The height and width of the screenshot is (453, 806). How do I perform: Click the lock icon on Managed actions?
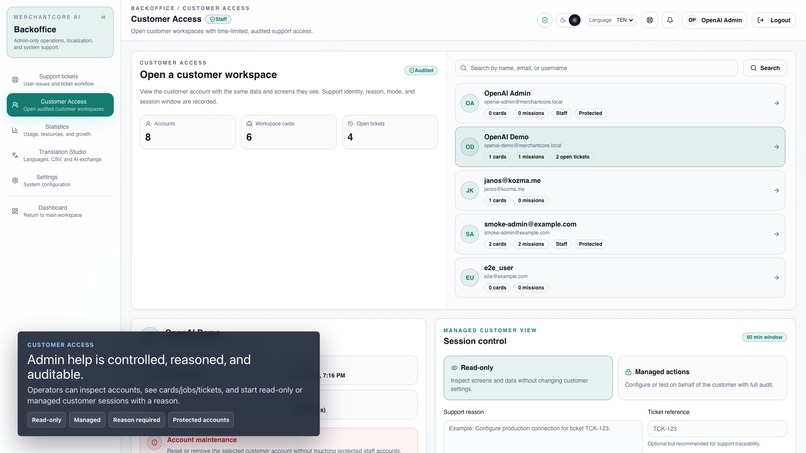pyautogui.click(x=628, y=372)
